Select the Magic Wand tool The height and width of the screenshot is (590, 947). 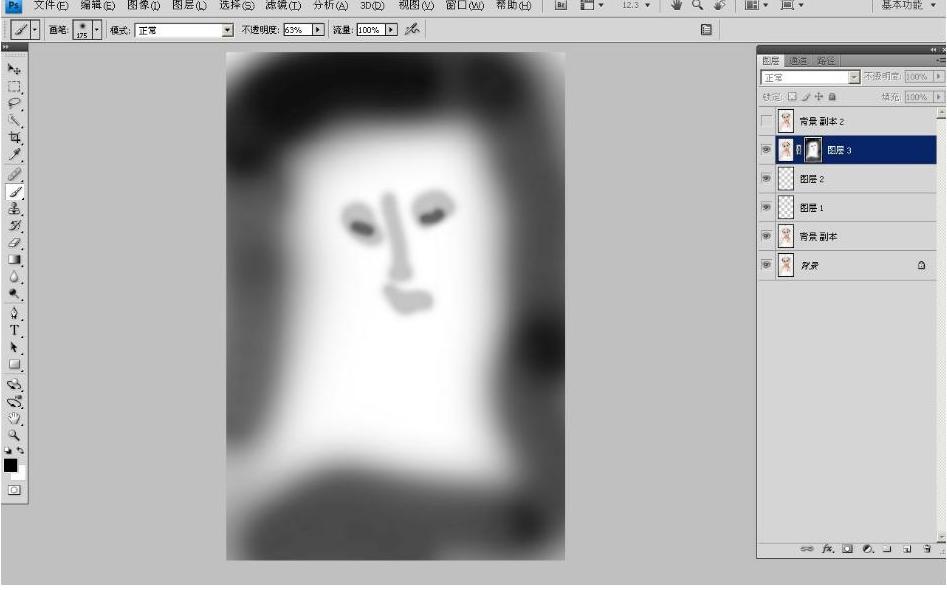point(14,121)
